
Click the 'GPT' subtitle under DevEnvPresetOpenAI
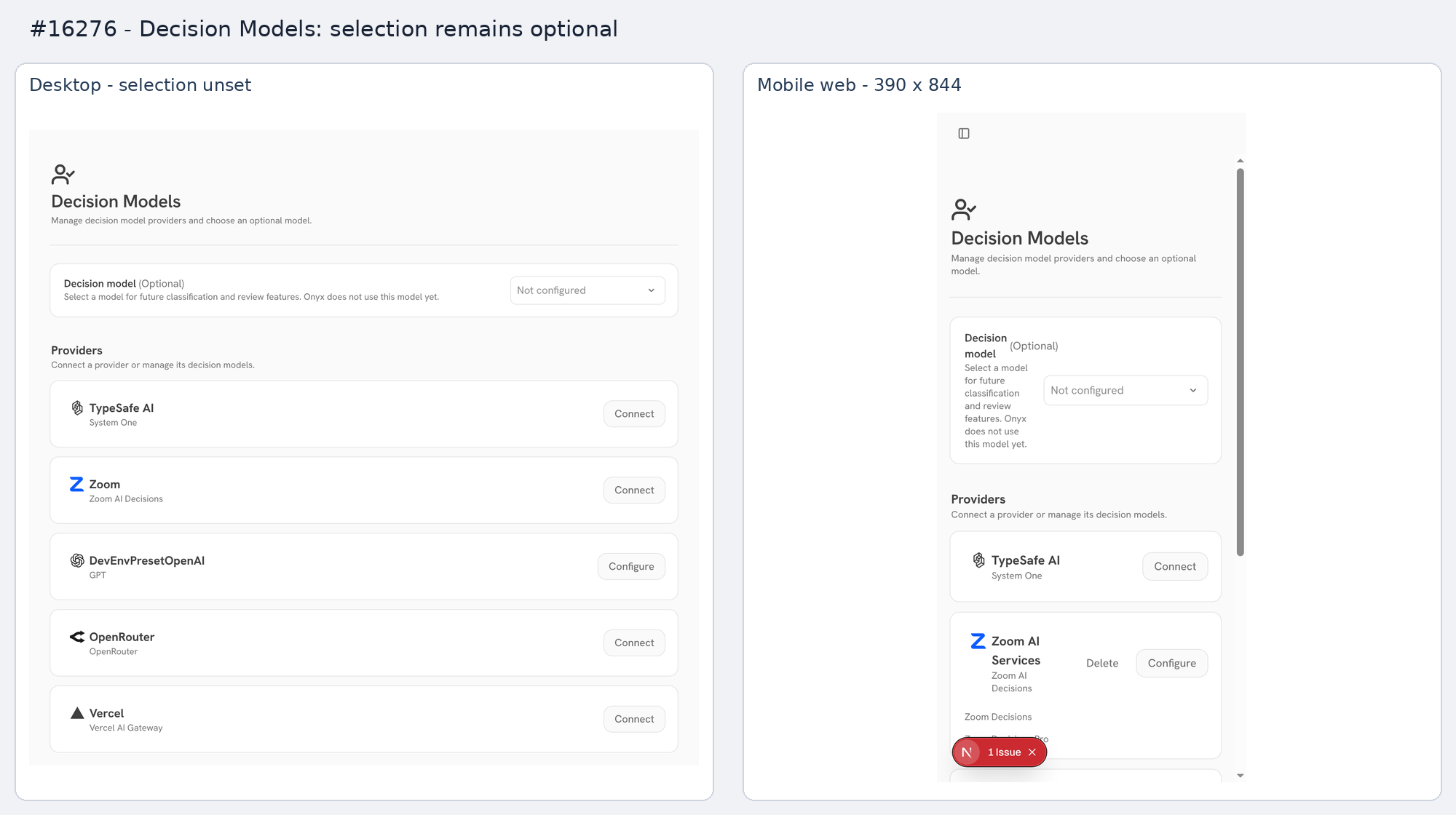[98, 576]
